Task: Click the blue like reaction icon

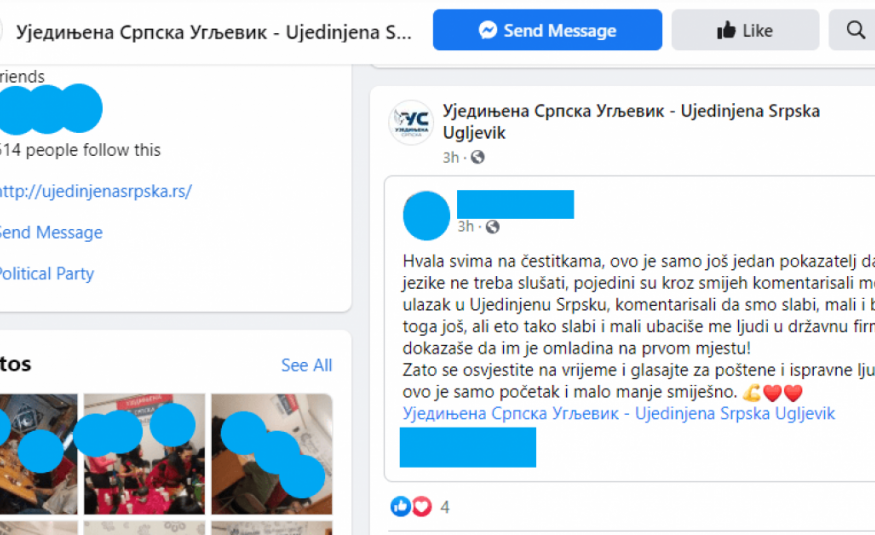Action: click(401, 506)
